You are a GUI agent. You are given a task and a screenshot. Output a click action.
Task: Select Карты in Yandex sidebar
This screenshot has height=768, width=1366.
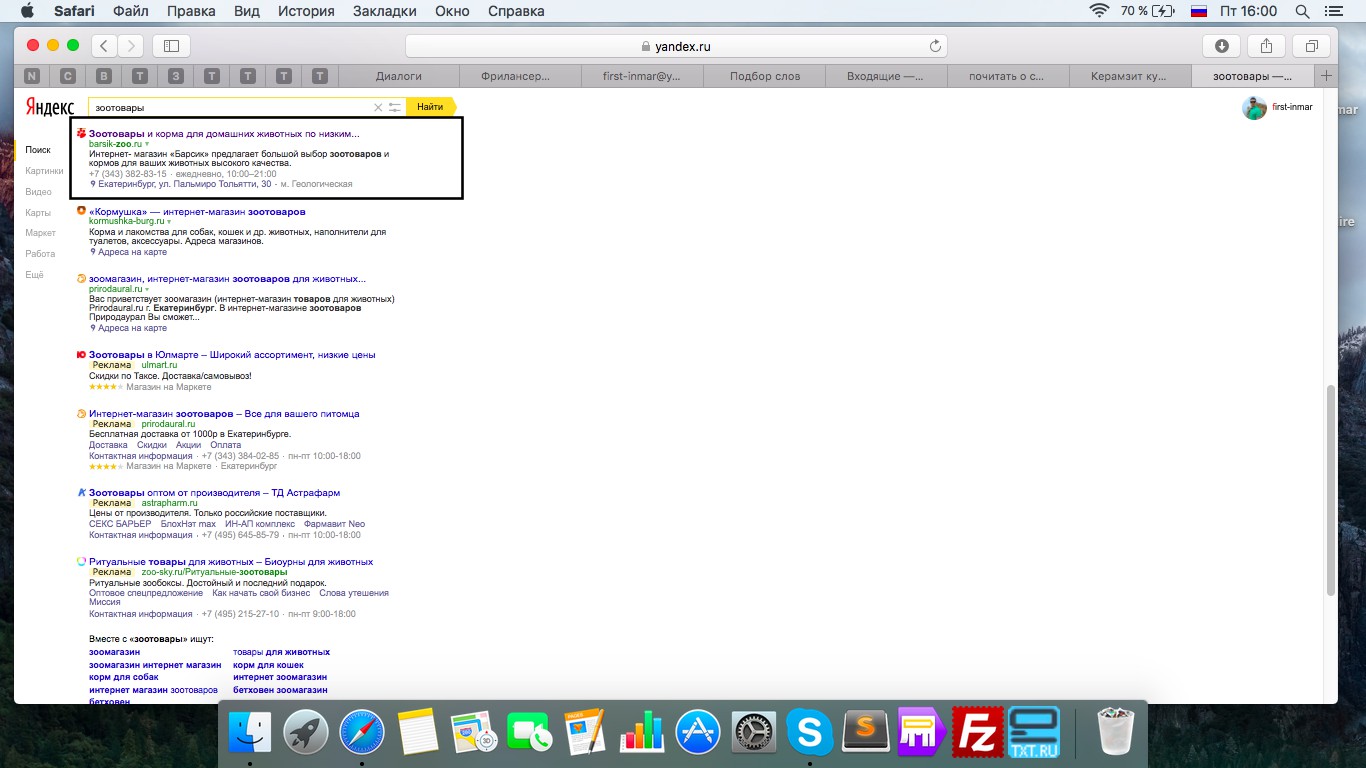(x=38, y=213)
